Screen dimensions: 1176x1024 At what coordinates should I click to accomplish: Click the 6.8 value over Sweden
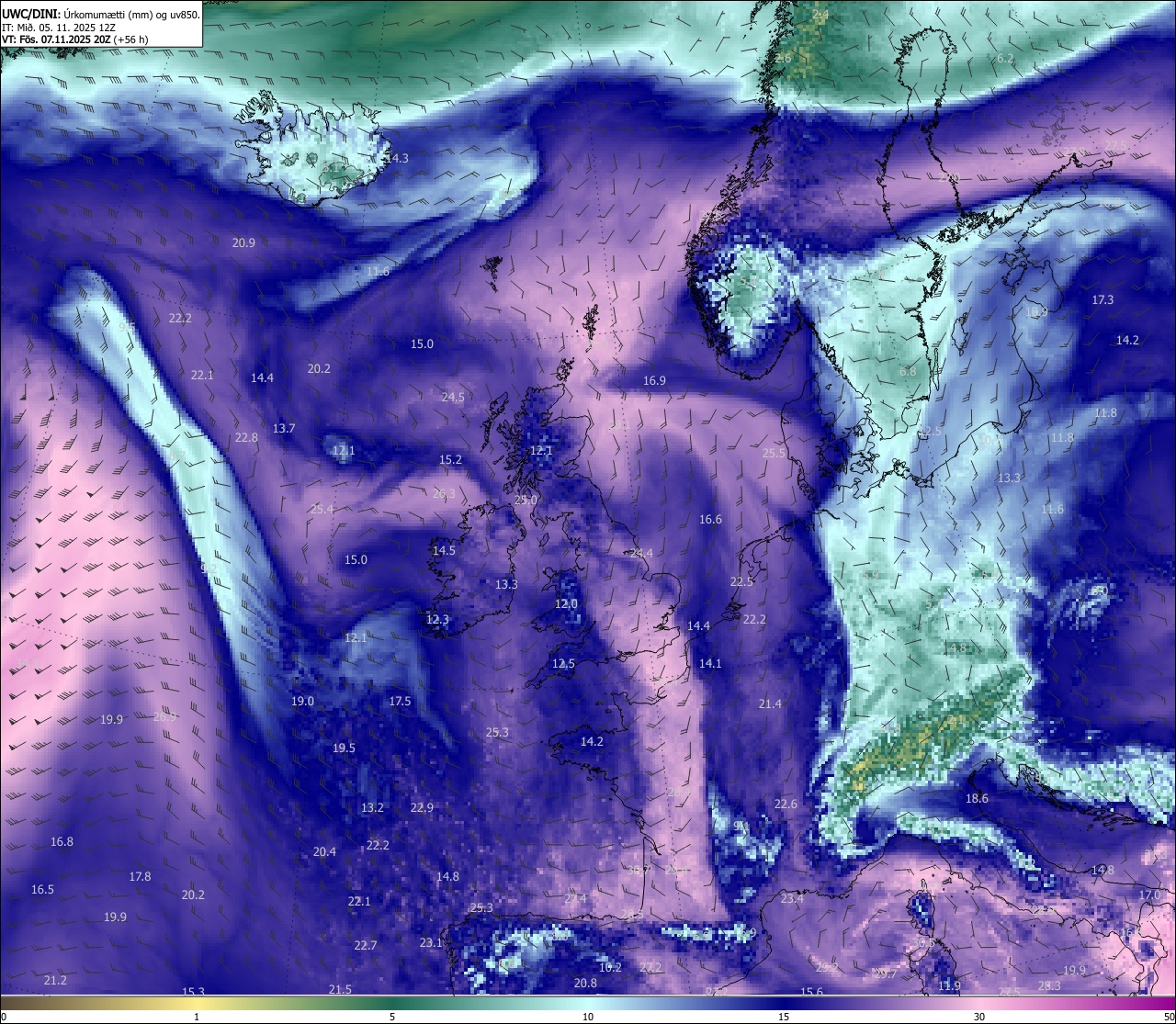click(908, 371)
